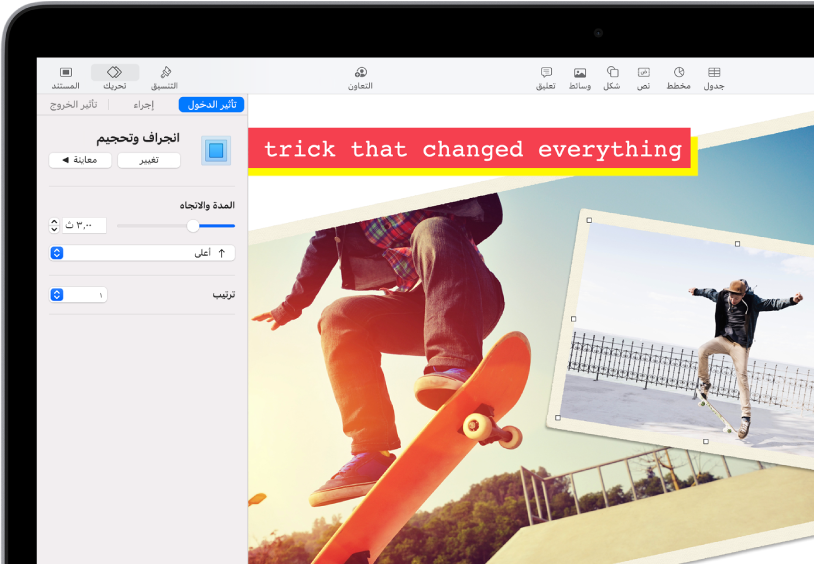
Task: Open the Order (ترتيب) dropdown showing ١
Action: click(78, 294)
